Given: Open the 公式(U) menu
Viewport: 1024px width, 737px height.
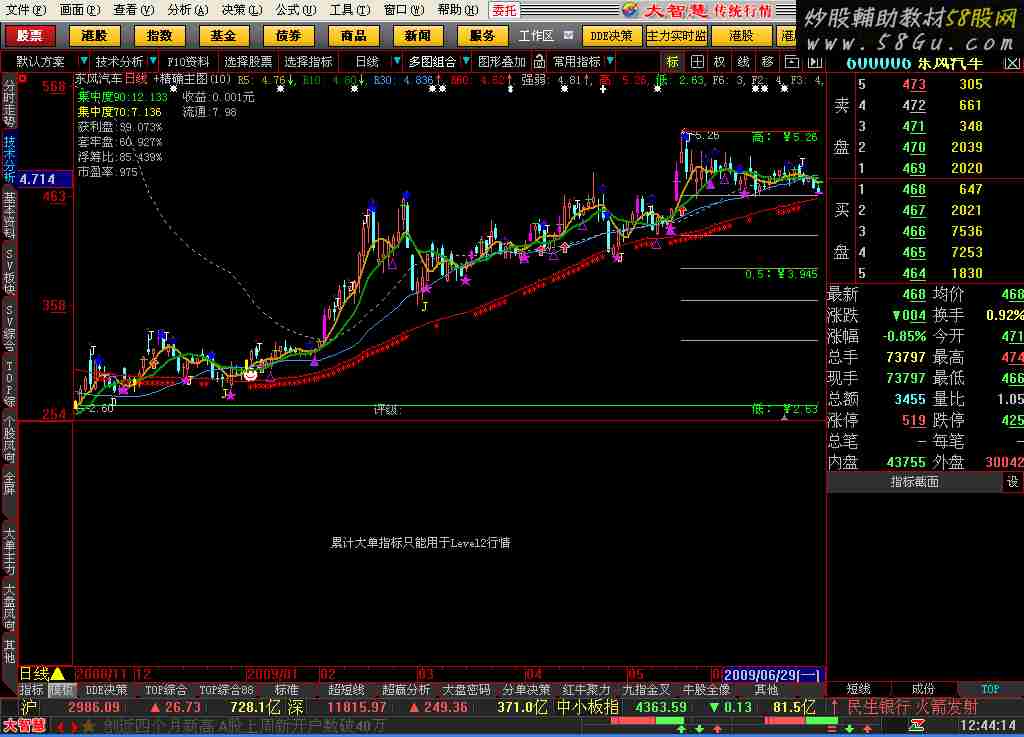Looking at the screenshot, I should pyautogui.click(x=295, y=10).
